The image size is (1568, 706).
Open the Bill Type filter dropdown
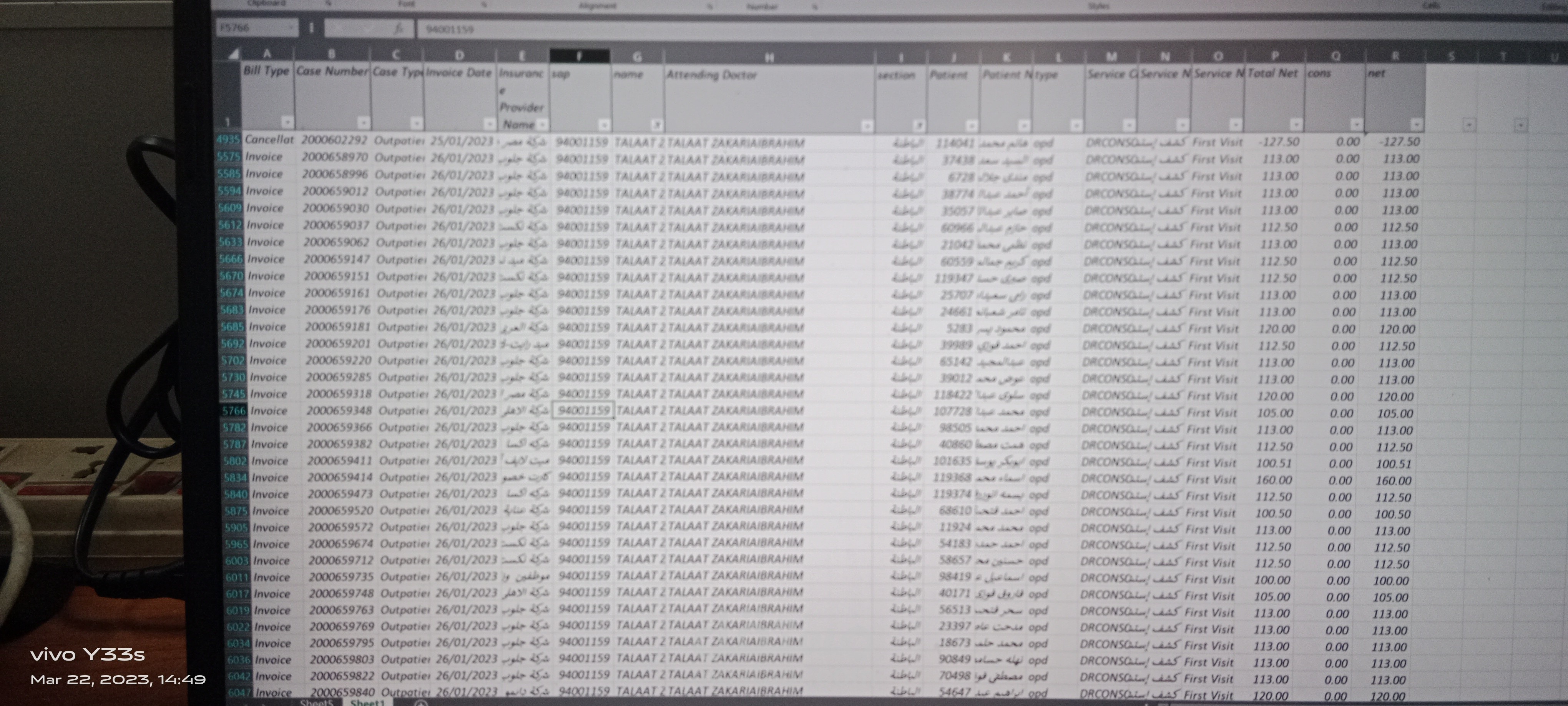coord(287,122)
